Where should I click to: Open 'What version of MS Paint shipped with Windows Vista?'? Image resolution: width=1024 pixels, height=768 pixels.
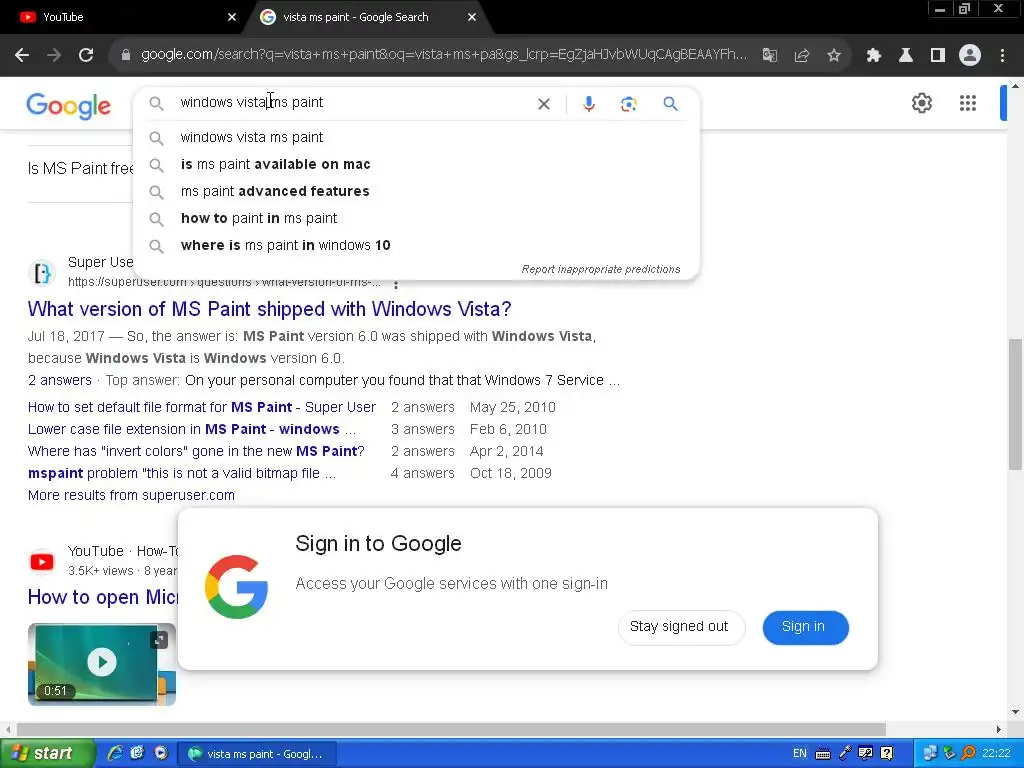(x=269, y=309)
